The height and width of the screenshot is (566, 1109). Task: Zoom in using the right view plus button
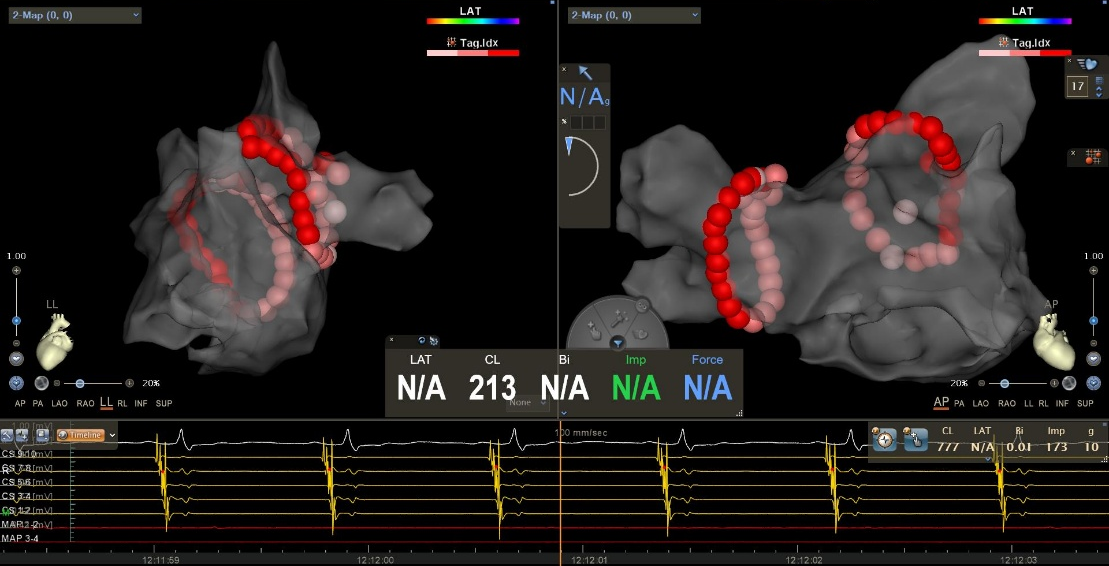point(1093,271)
